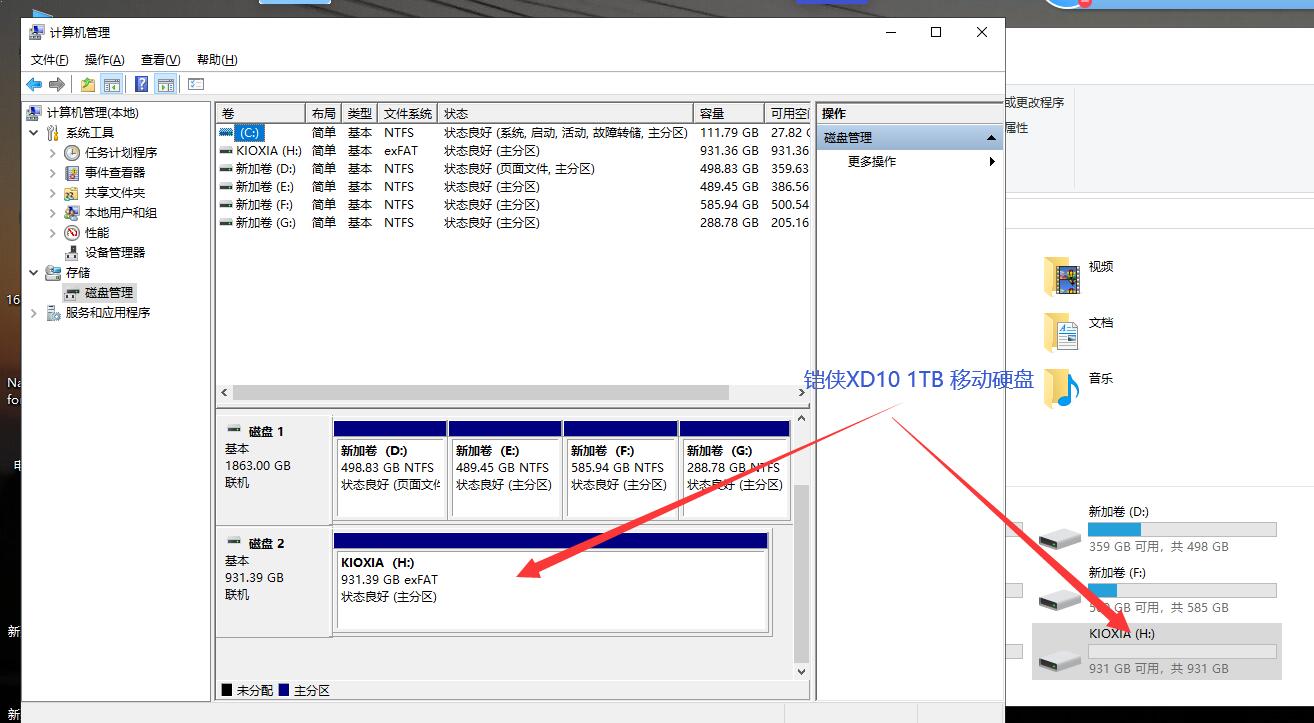Click the 更多操作 action link
This screenshot has width=1314, height=723.
(872, 162)
